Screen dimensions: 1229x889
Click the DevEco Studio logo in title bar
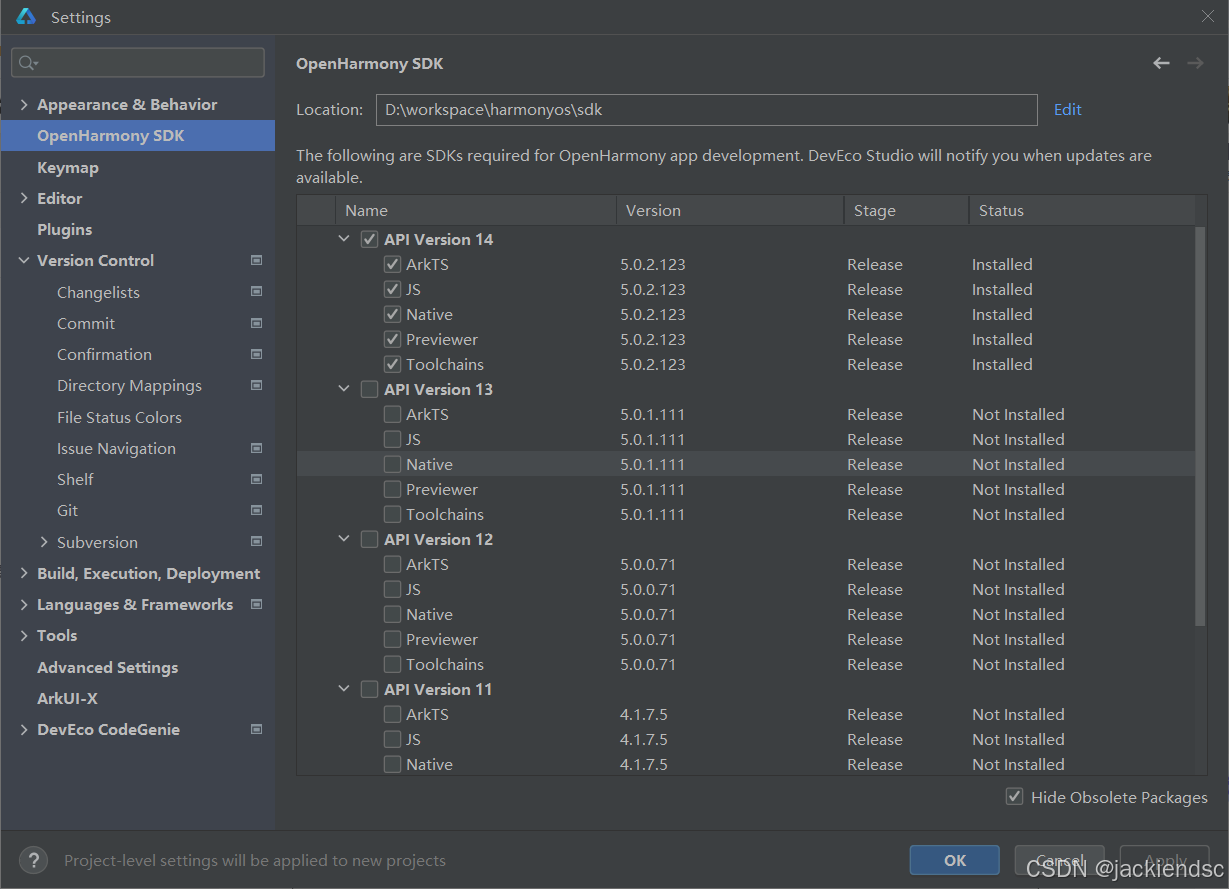tap(26, 17)
